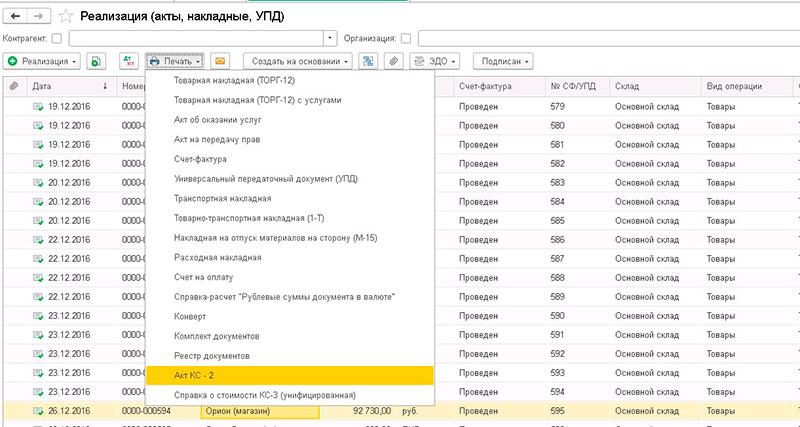Enable the Организация filter checkbox

pyautogui.click(x=405, y=38)
